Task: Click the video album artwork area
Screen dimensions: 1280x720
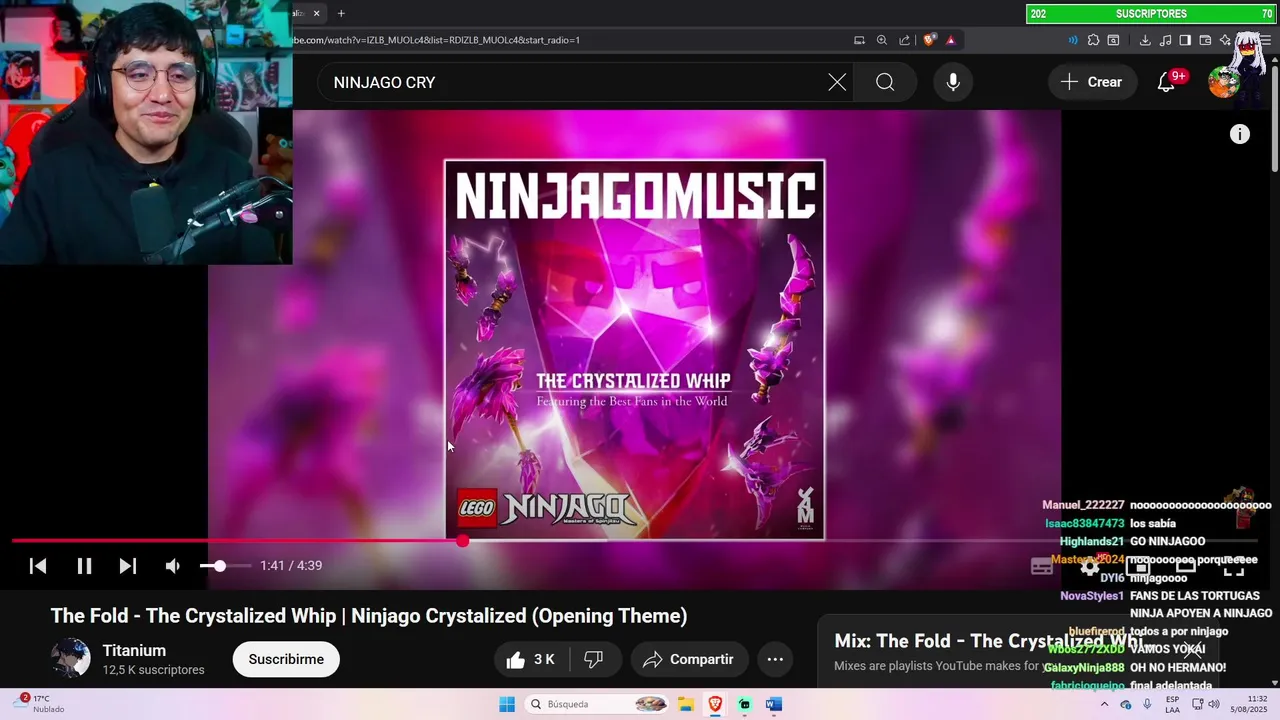Action: [x=635, y=350]
